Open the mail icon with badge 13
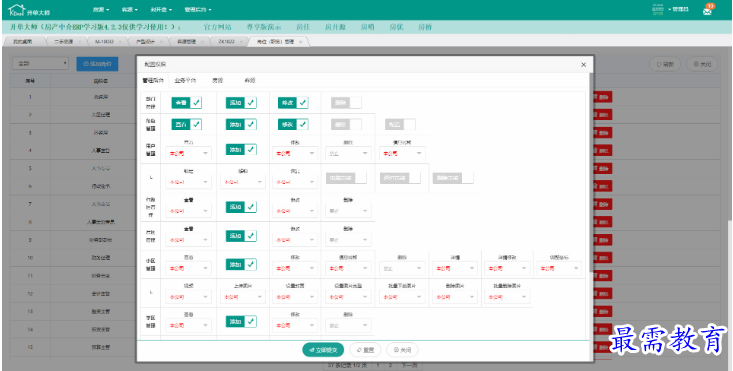The width and height of the screenshot is (733, 371). (x=707, y=10)
